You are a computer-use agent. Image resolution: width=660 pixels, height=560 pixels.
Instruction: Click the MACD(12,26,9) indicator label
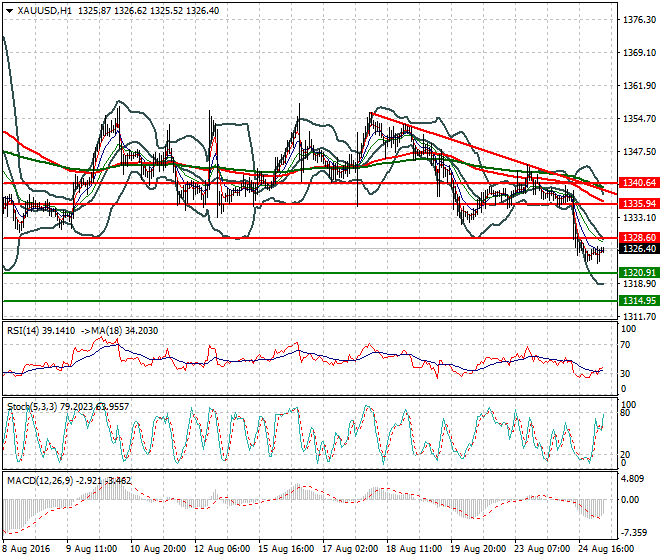coord(36,482)
